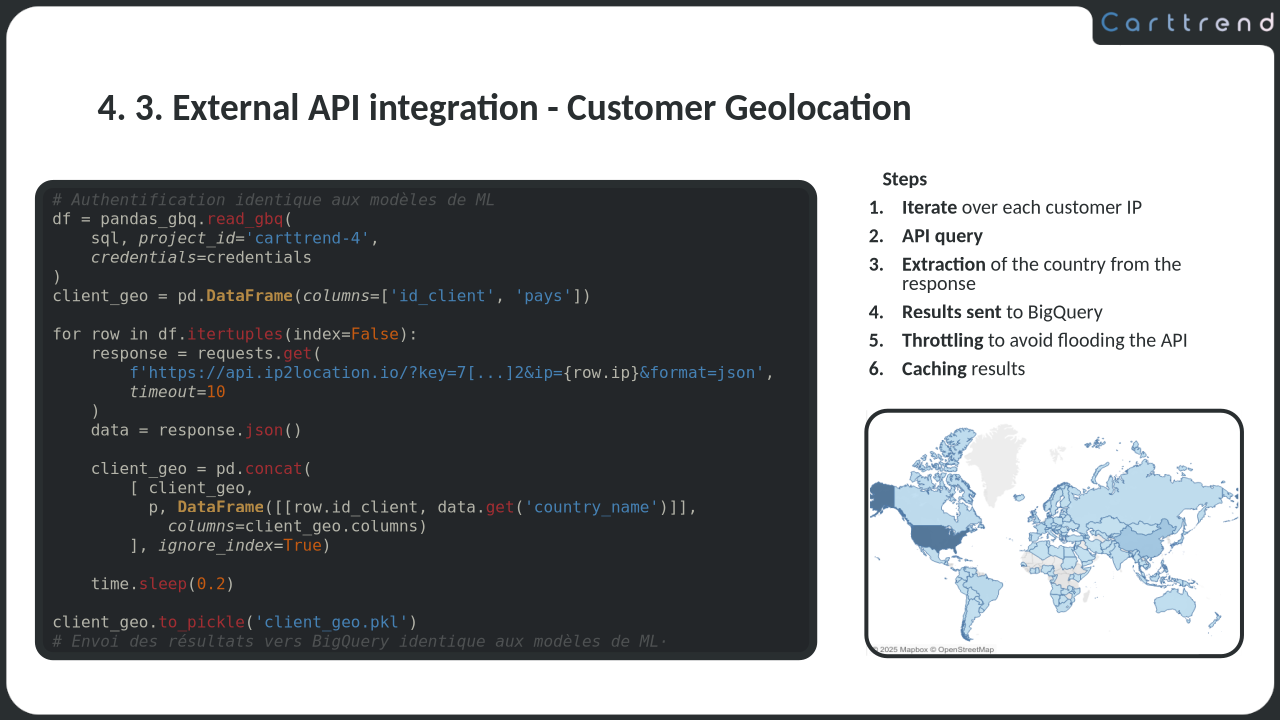Click the 'ignore_index=True' argument in code
The image size is (1280, 720).
[239, 546]
